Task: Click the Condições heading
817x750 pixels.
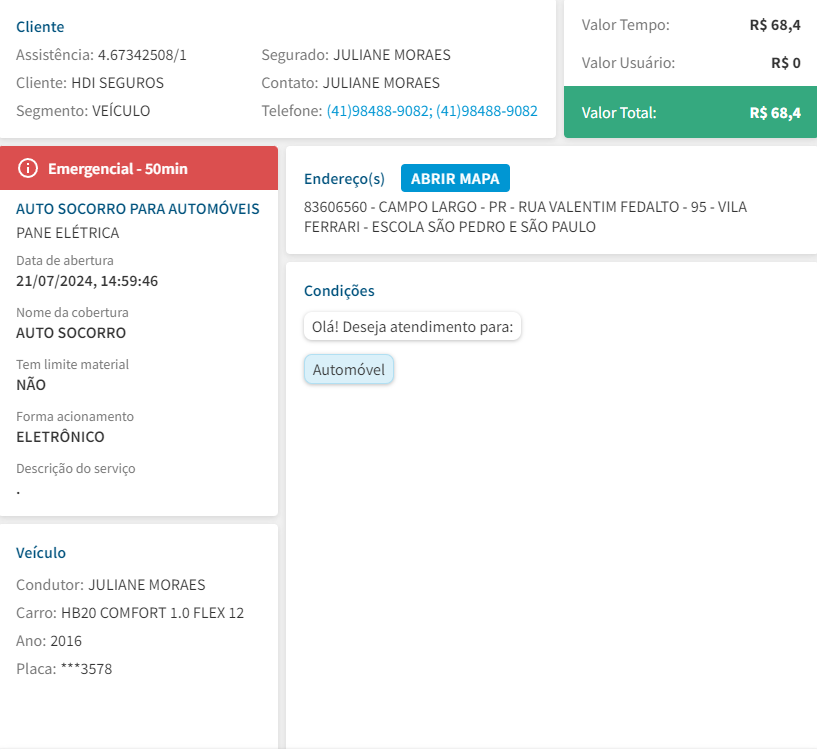Action: [339, 290]
